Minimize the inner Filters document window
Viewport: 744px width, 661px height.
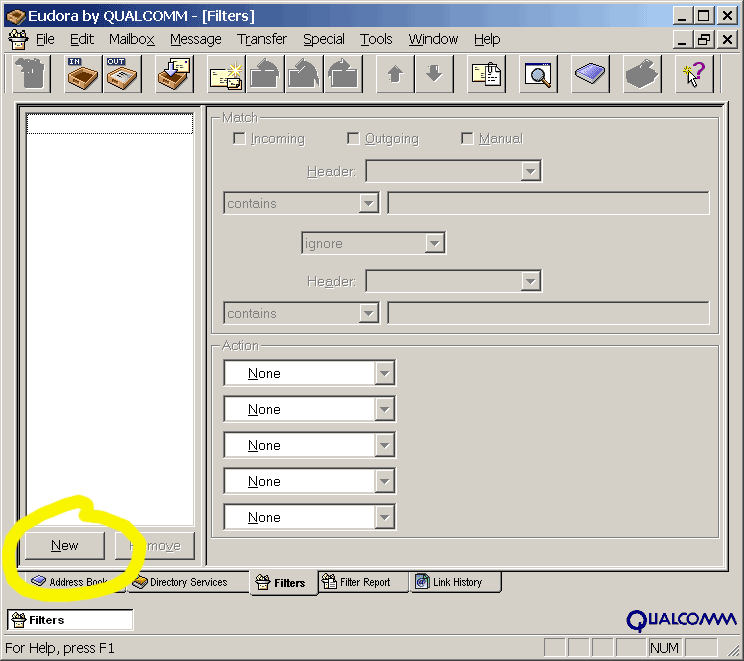point(682,39)
